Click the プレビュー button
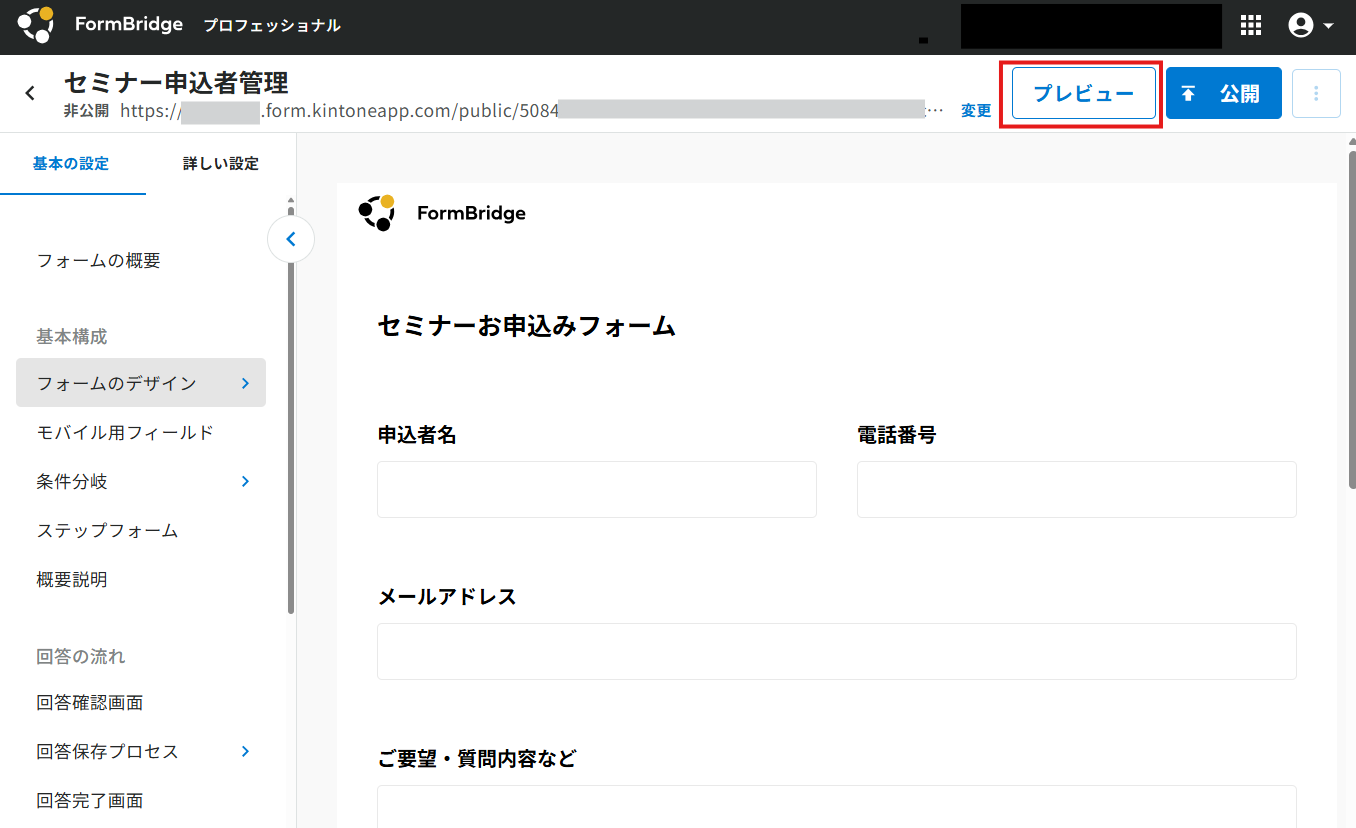Screen dimensions: 1356x828 pyautogui.click(x=1084, y=94)
